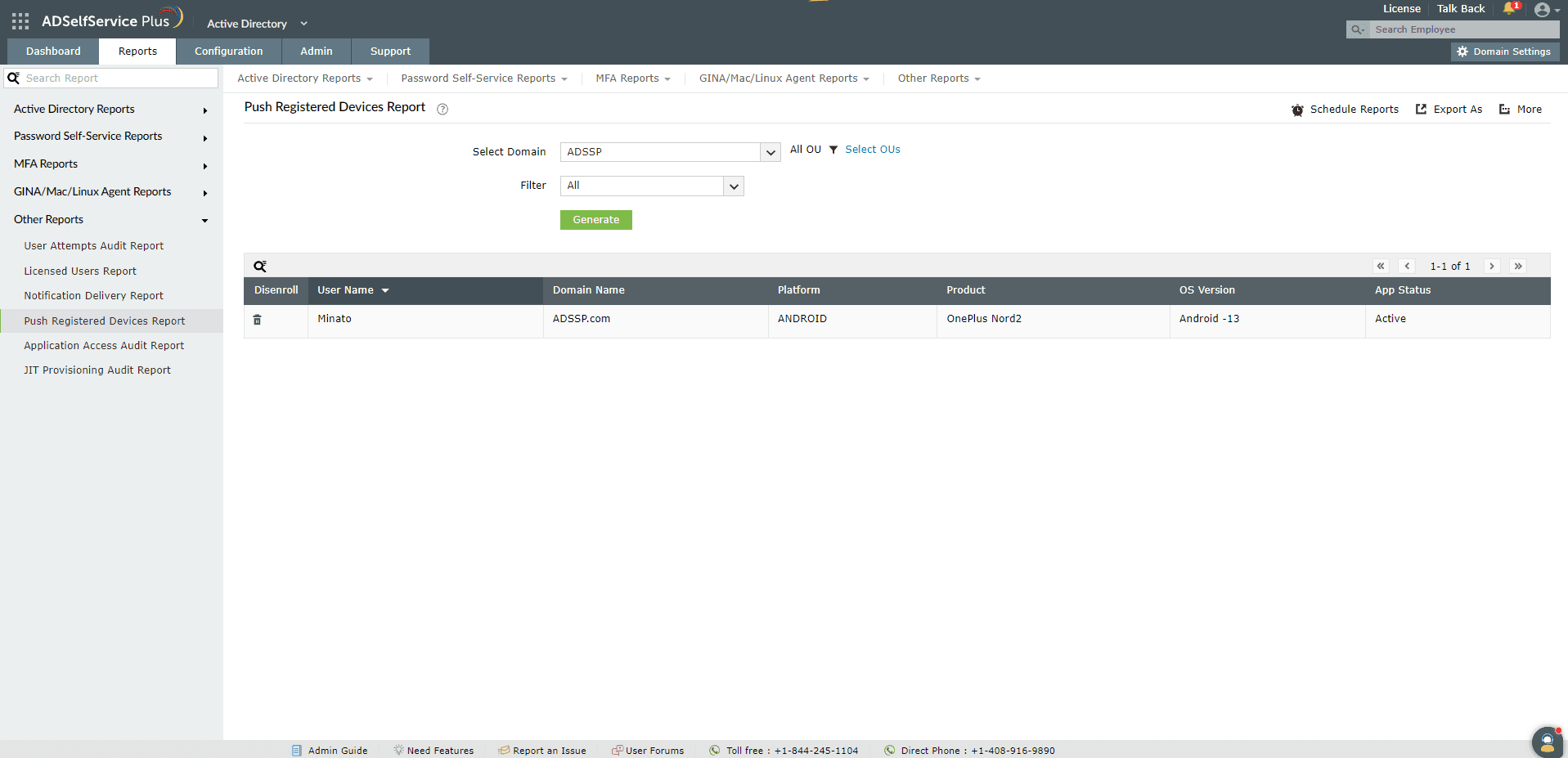Open the chat assistant bubble icon

point(1547,742)
